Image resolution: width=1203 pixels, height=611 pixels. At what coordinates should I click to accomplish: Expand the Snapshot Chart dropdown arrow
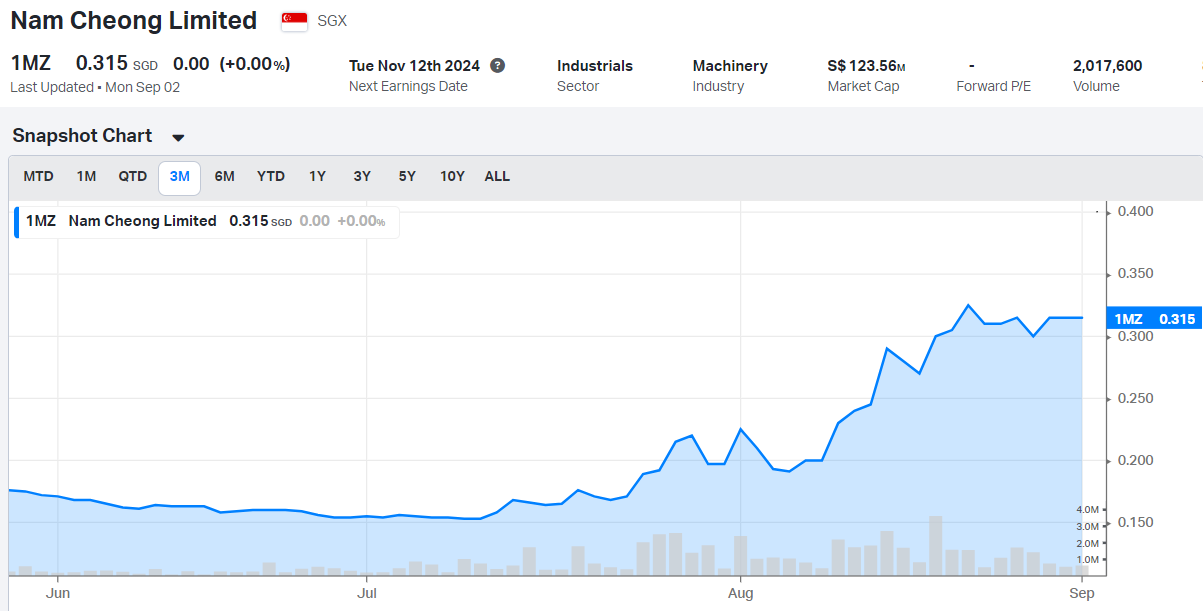(178, 138)
